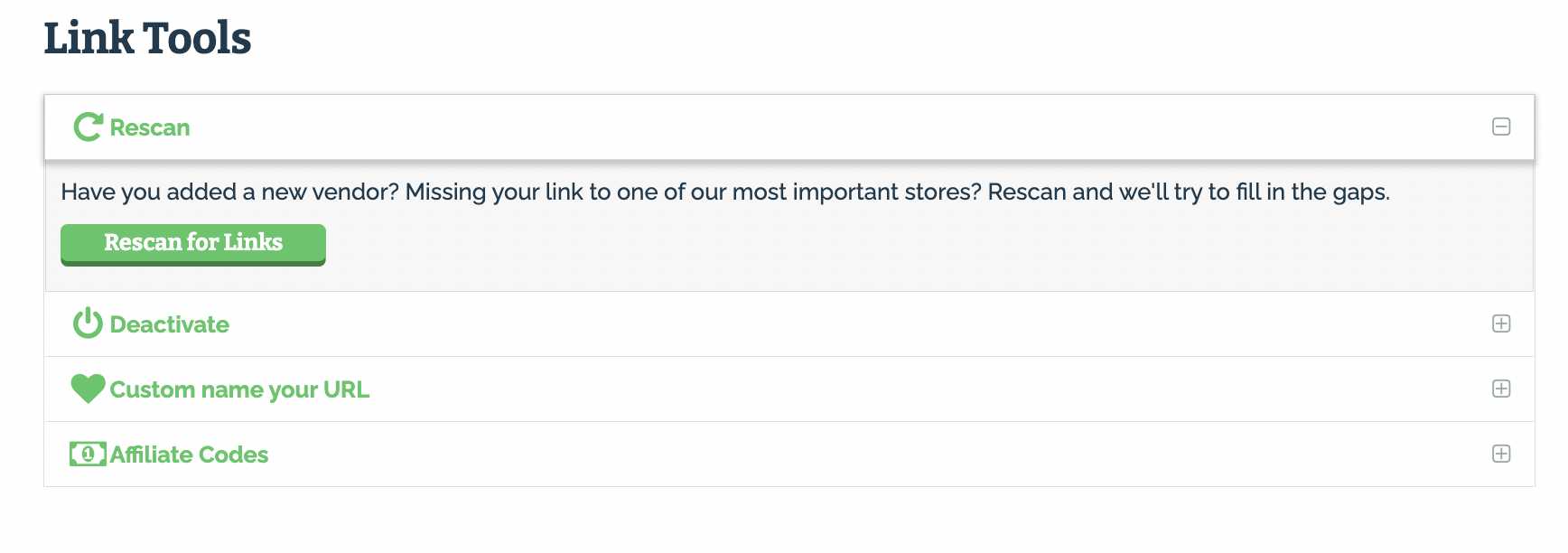This screenshot has width=1568, height=553.
Task: Click the Link Tools page heading
Action: pyautogui.click(x=147, y=39)
